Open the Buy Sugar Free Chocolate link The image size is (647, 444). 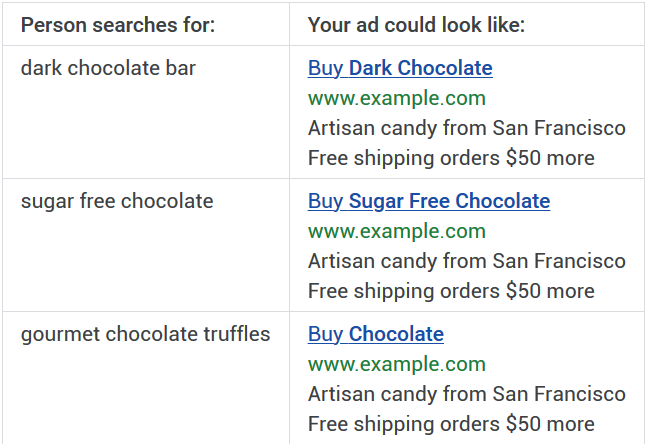pos(429,201)
